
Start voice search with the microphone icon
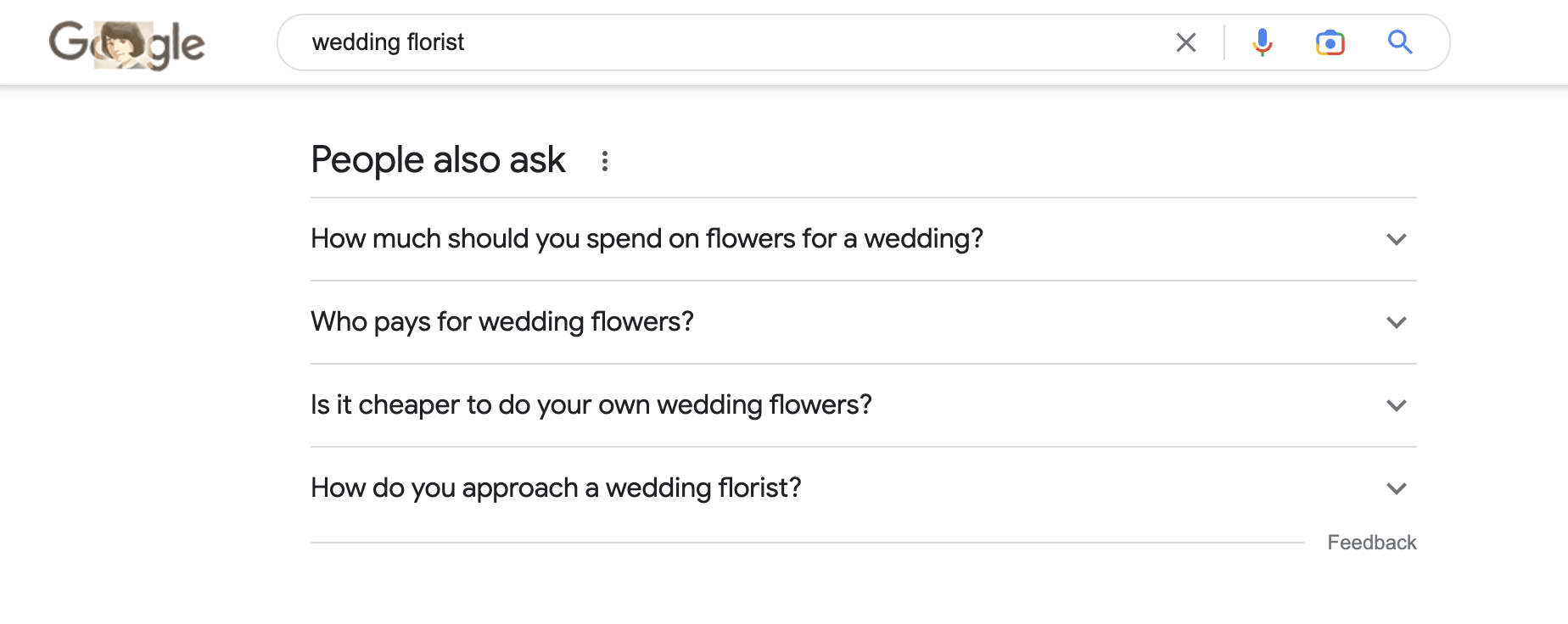1263,42
